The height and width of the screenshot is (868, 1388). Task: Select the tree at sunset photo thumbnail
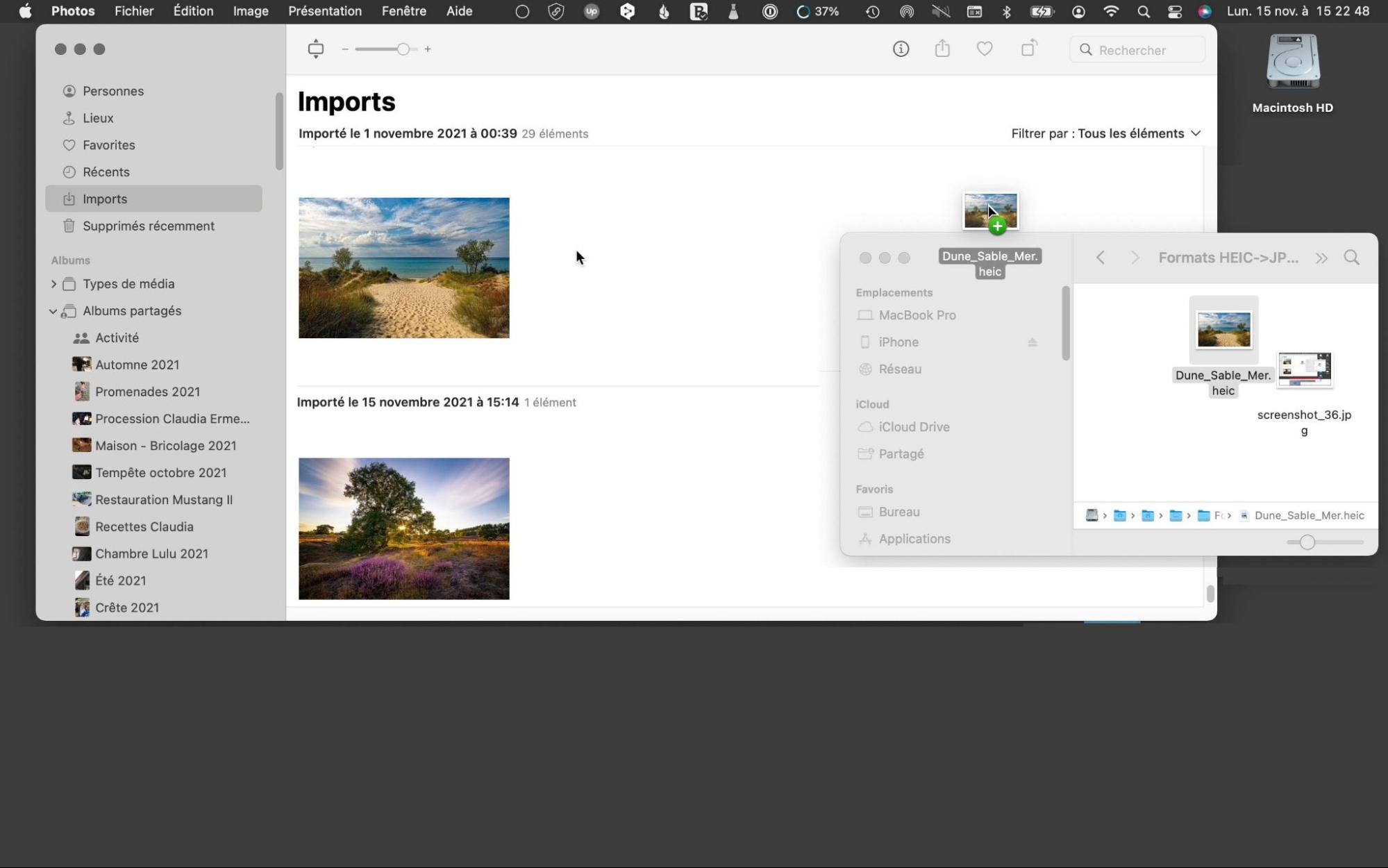(x=404, y=528)
